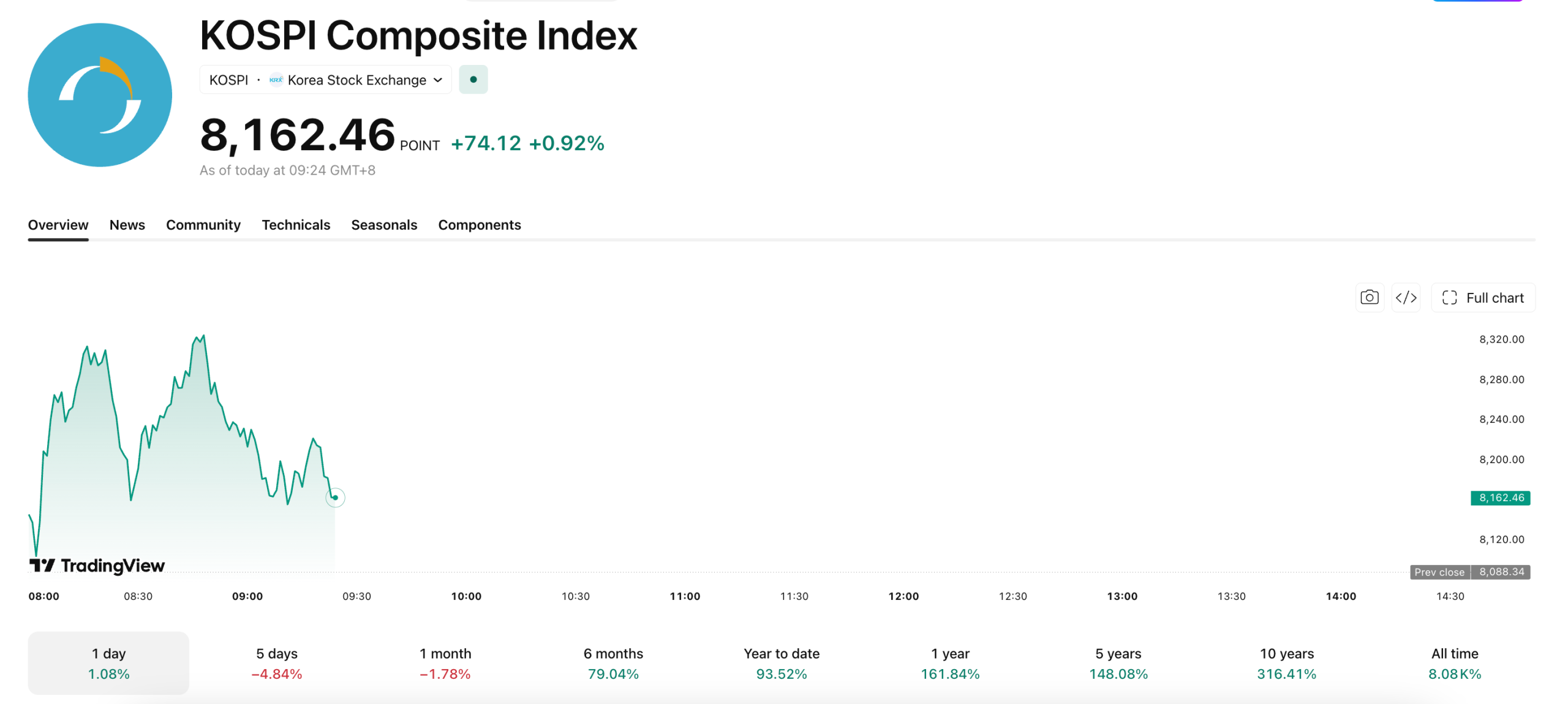Click the TradingView logo on chart
The image size is (1568, 704).
tap(97, 566)
